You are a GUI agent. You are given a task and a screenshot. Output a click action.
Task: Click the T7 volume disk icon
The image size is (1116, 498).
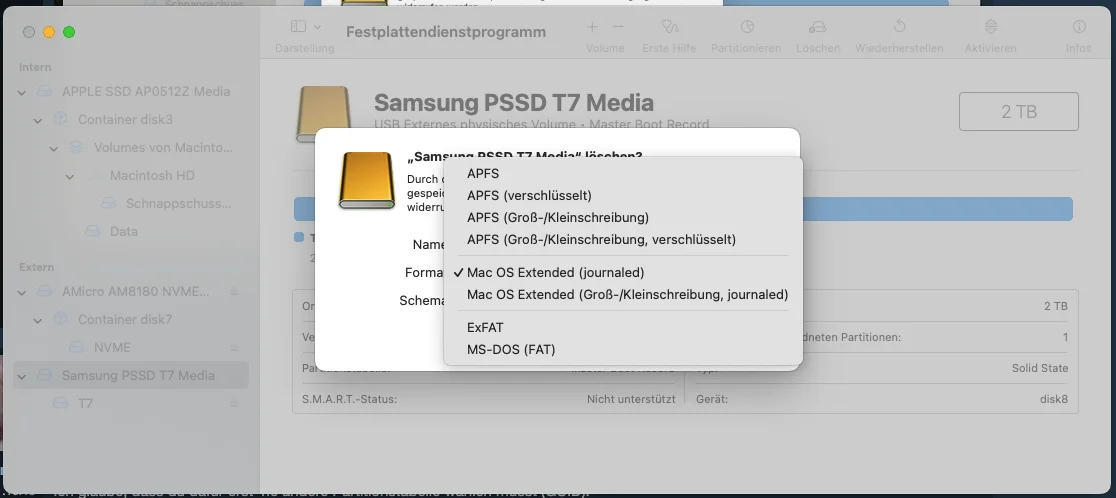click(60, 403)
